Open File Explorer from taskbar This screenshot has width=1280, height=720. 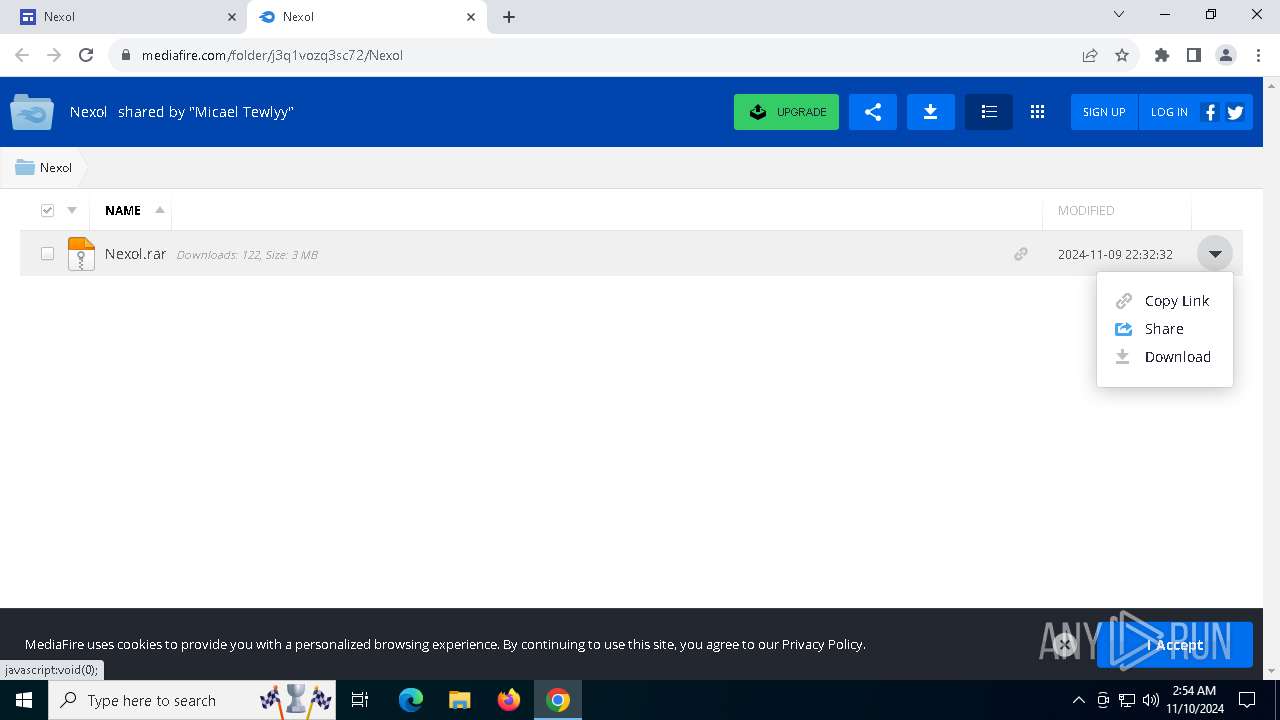point(459,700)
